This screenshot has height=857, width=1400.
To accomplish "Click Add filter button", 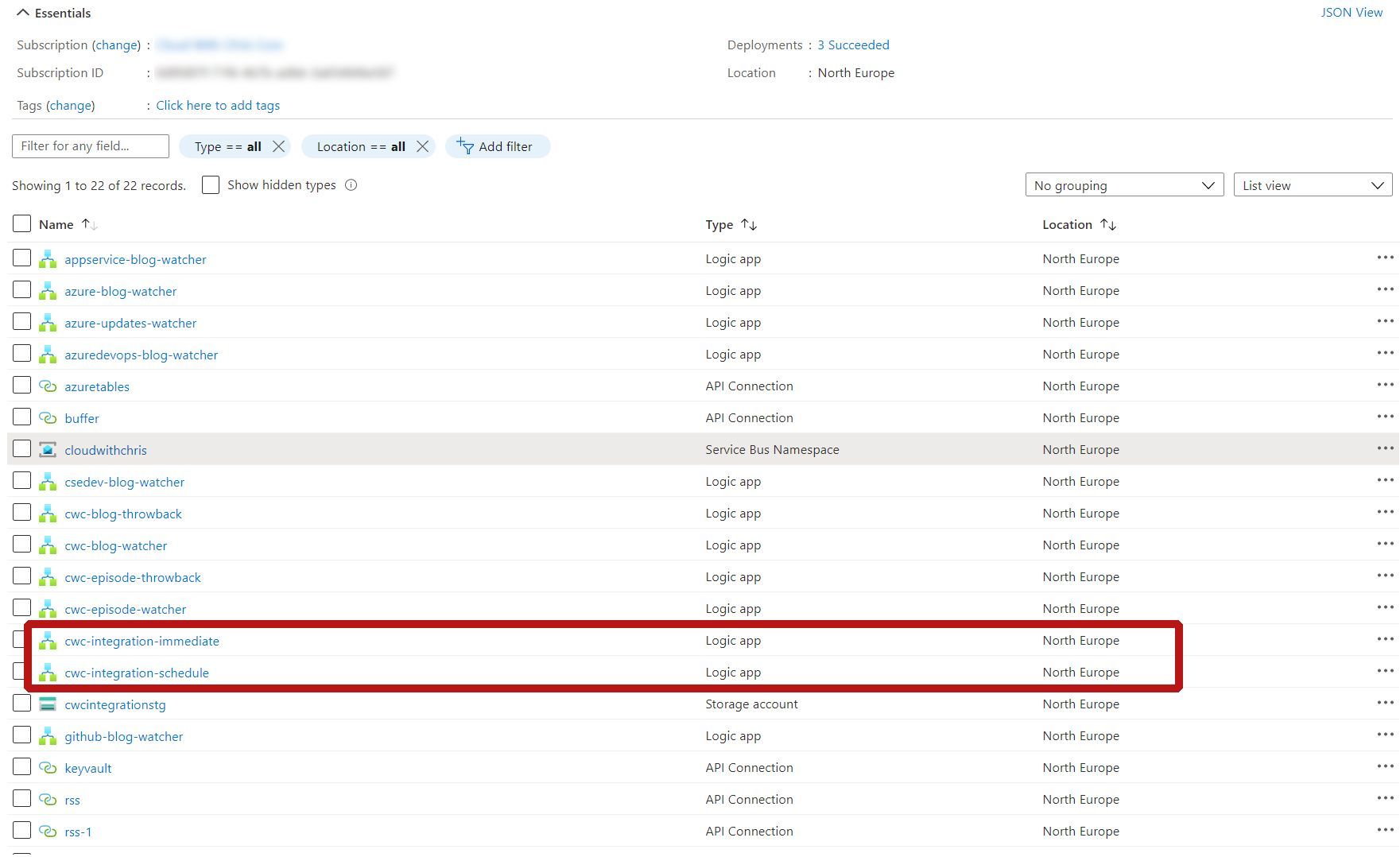I will [497, 146].
